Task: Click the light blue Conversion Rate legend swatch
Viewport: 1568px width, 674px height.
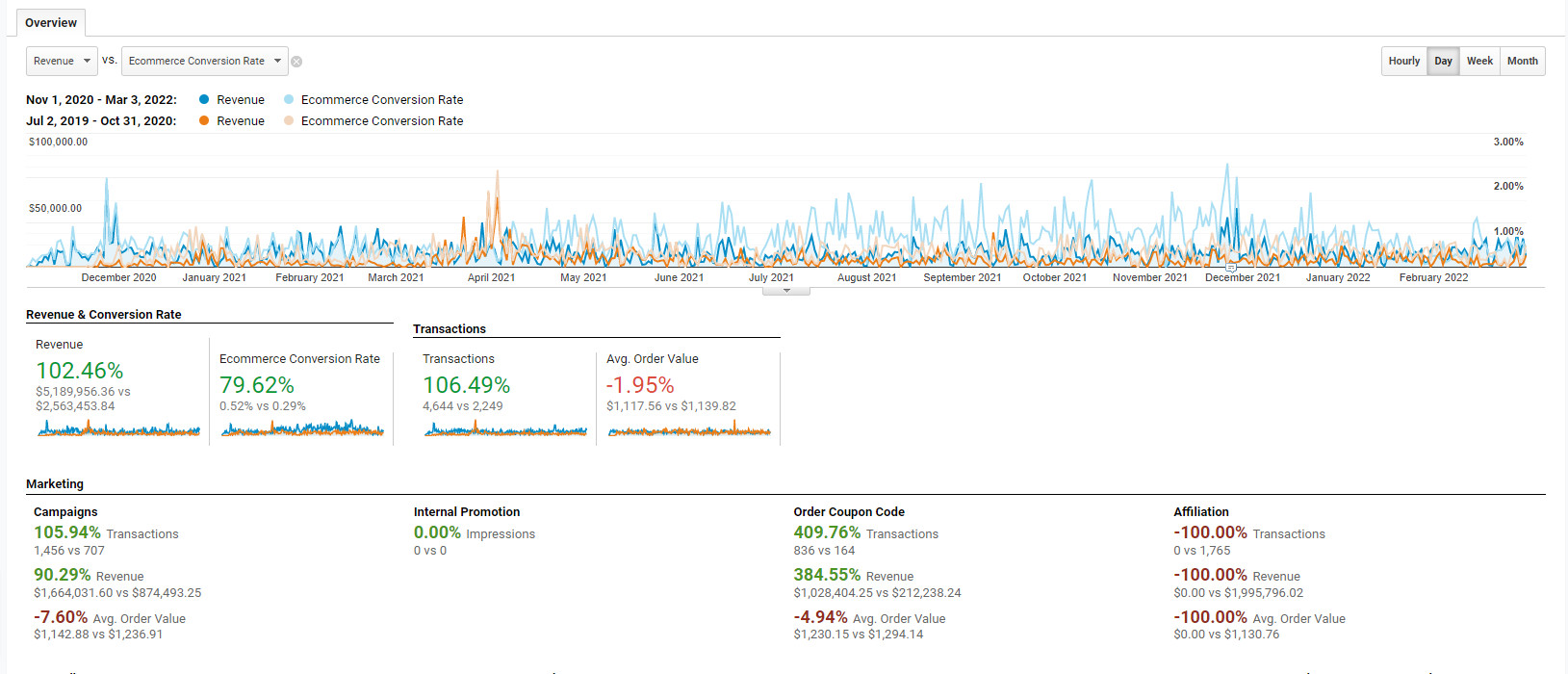Action: coord(289,99)
